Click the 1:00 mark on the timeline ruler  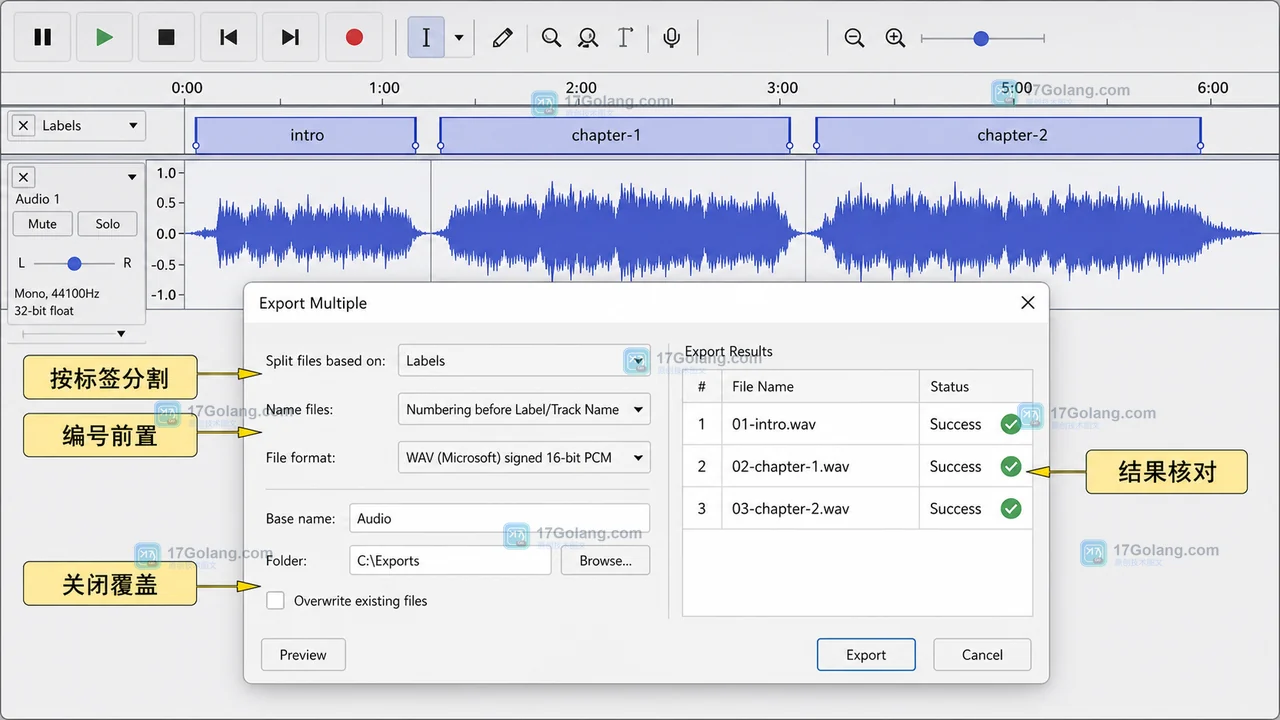(x=384, y=88)
